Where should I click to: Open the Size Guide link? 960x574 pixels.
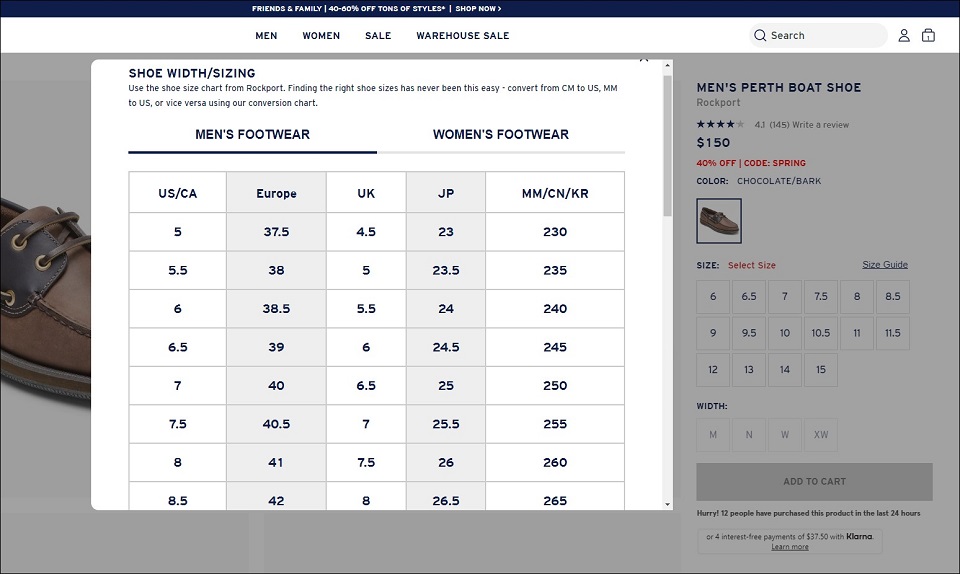tap(885, 264)
